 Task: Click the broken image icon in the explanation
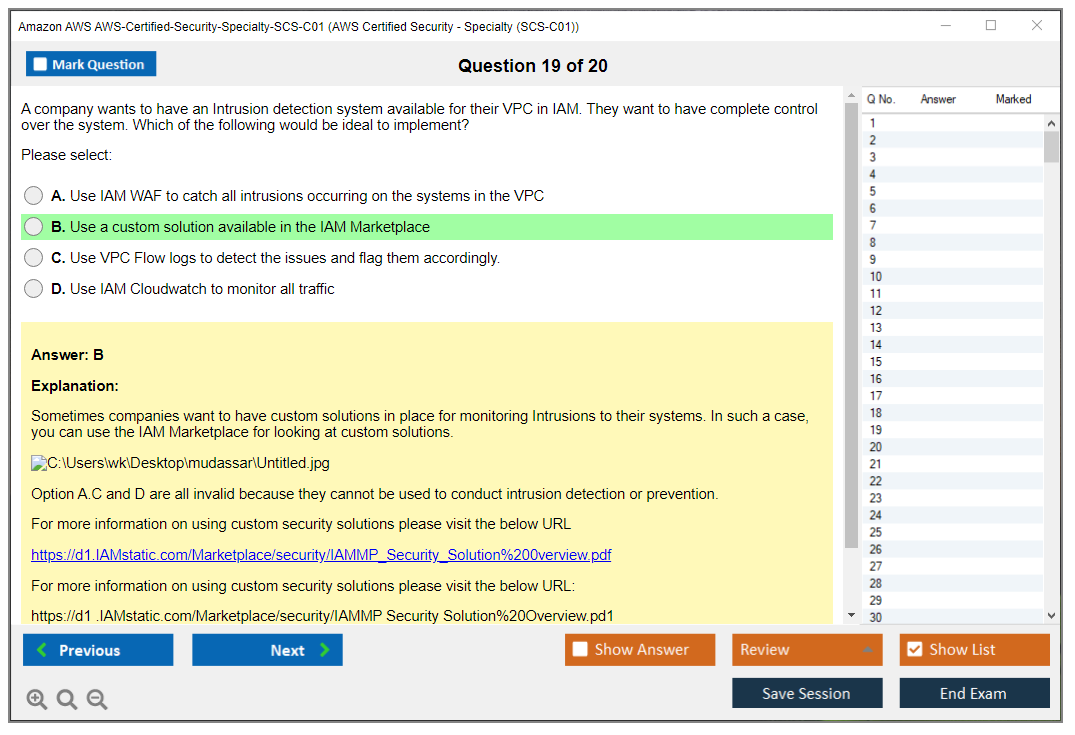[x=39, y=463]
